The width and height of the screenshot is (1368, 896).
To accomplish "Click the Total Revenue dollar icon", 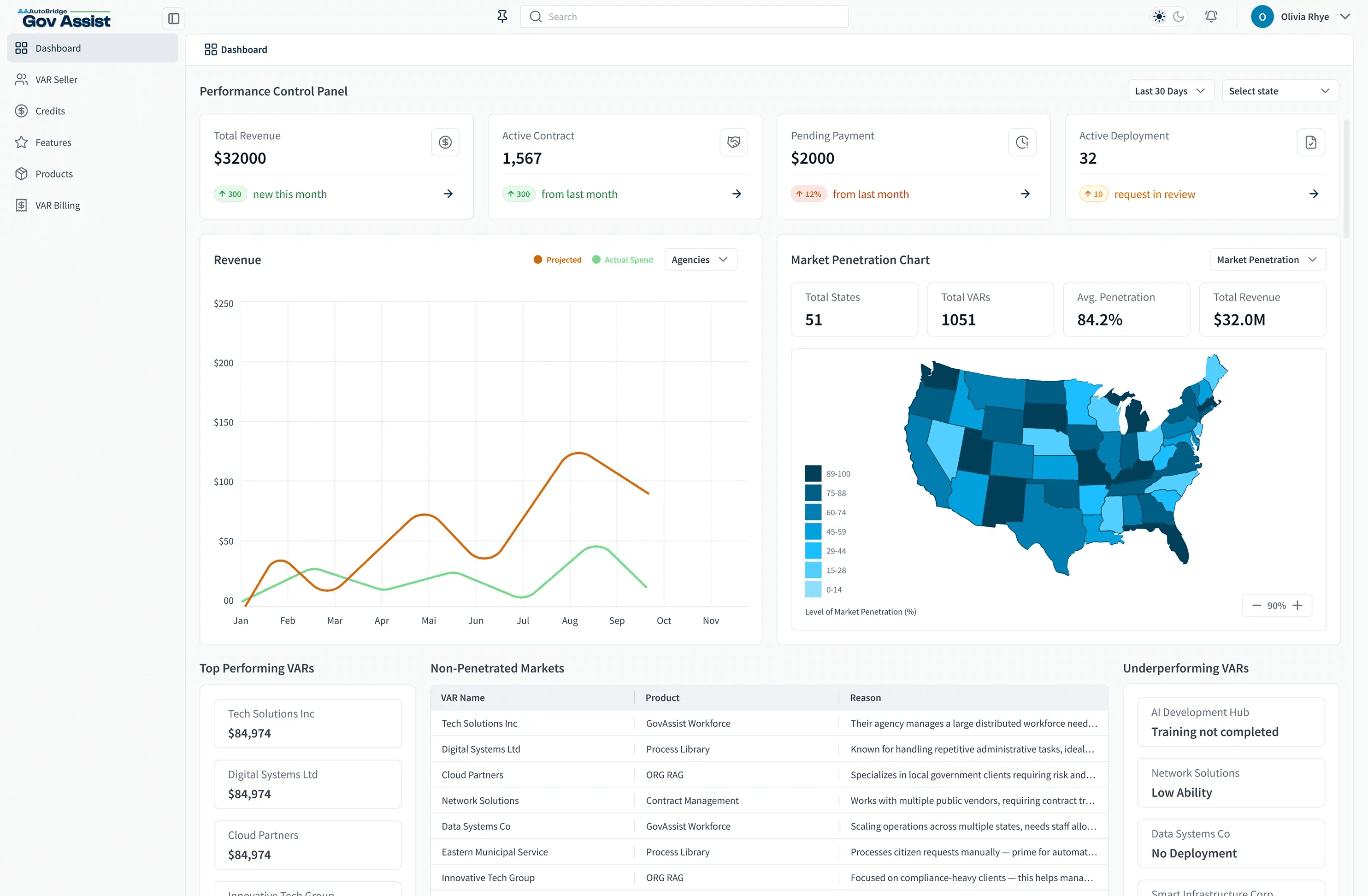I will pyautogui.click(x=445, y=142).
